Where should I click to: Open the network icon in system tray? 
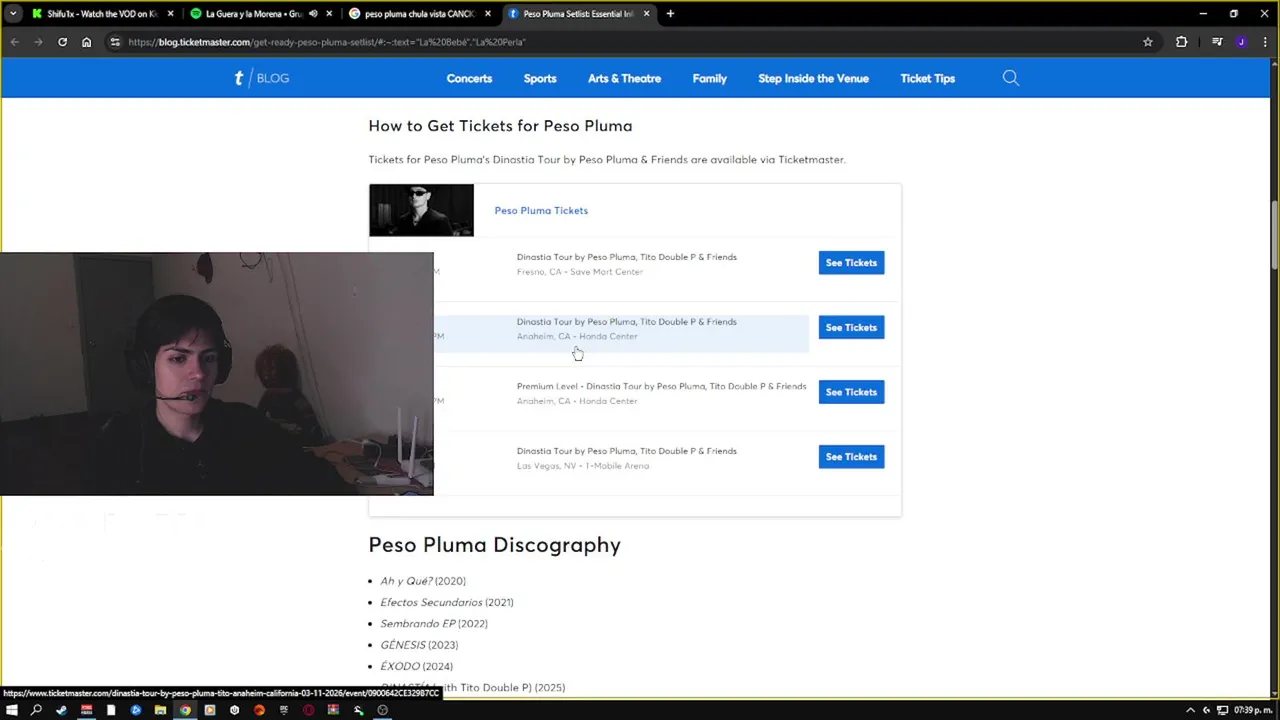click(x=1222, y=710)
